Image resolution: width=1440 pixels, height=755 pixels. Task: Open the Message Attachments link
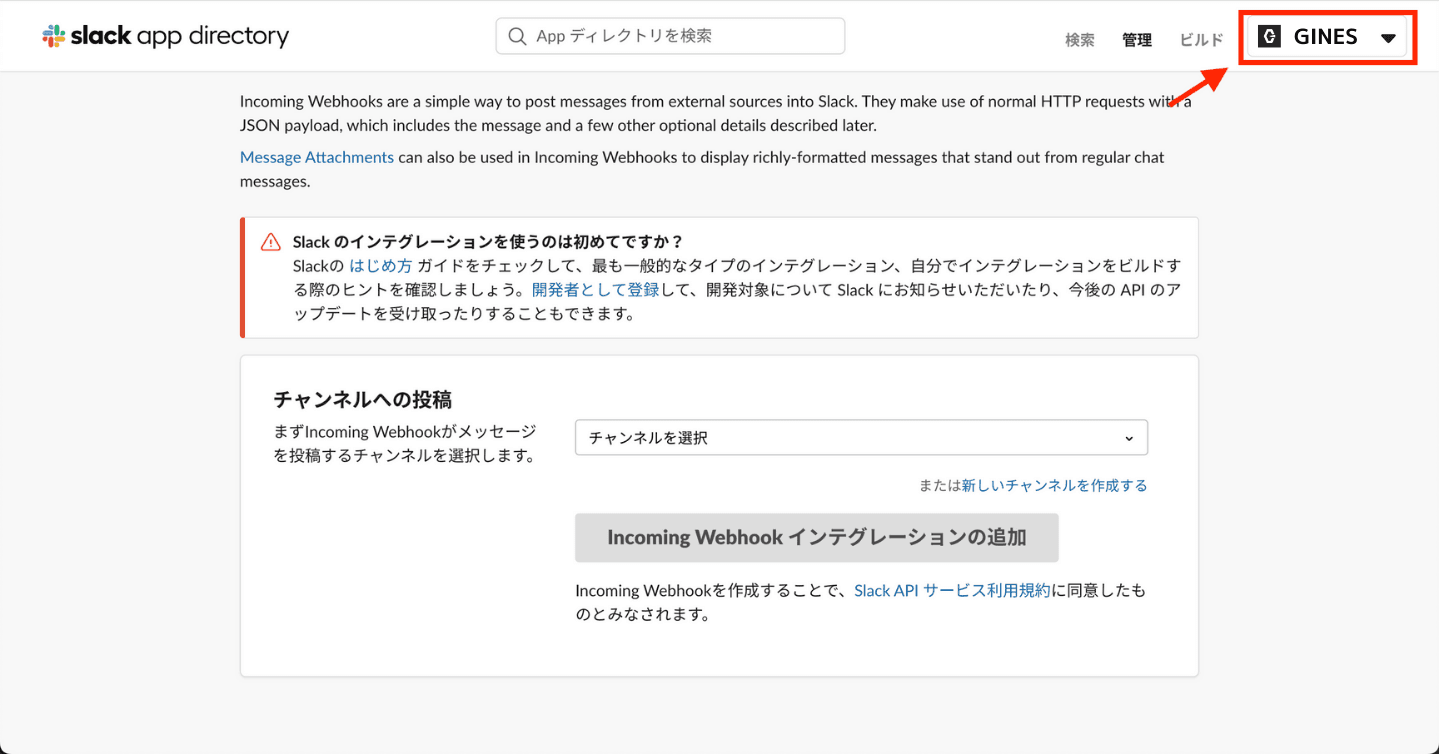(x=317, y=157)
